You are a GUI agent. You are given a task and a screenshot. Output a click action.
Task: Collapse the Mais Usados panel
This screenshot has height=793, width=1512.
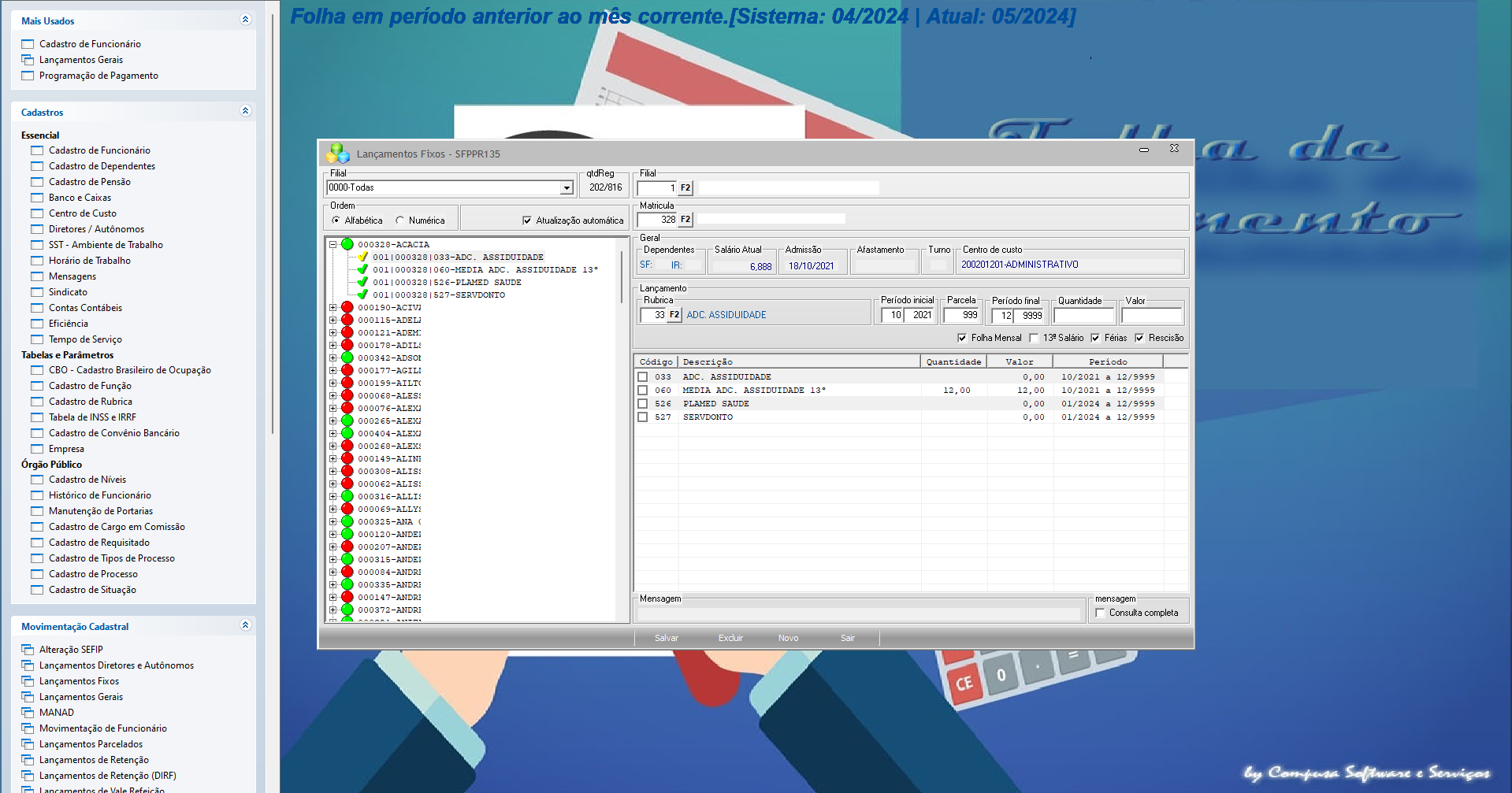[245, 20]
